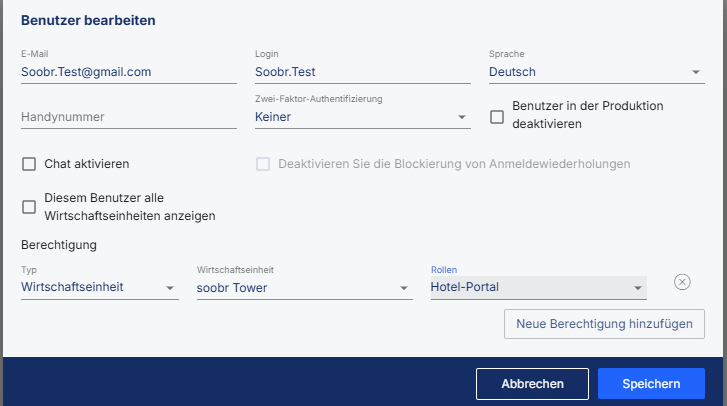Click the Rollen dropdown arrow
The width and height of the screenshot is (727, 406).
638,288
